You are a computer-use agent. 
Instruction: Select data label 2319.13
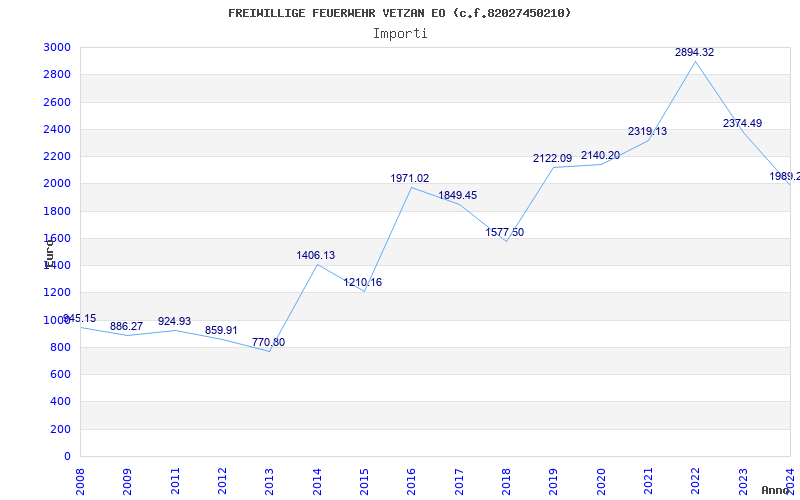tap(647, 131)
